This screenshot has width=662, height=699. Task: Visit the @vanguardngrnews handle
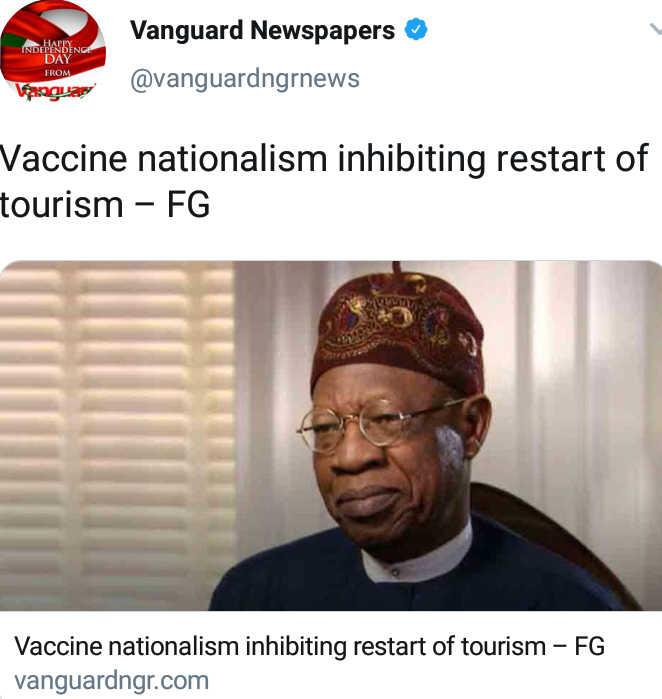(245, 79)
